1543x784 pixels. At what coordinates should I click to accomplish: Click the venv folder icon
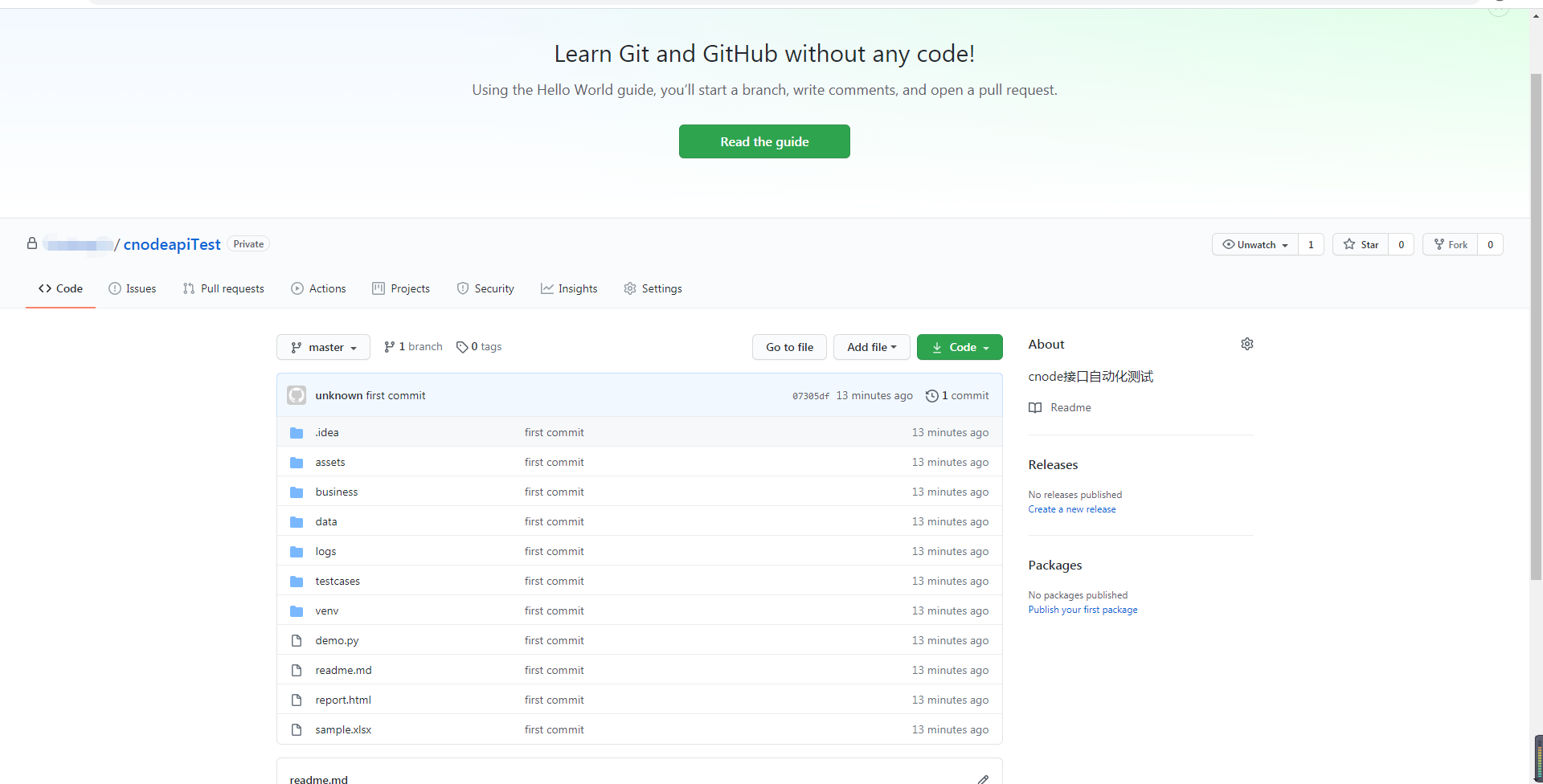[297, 611]
